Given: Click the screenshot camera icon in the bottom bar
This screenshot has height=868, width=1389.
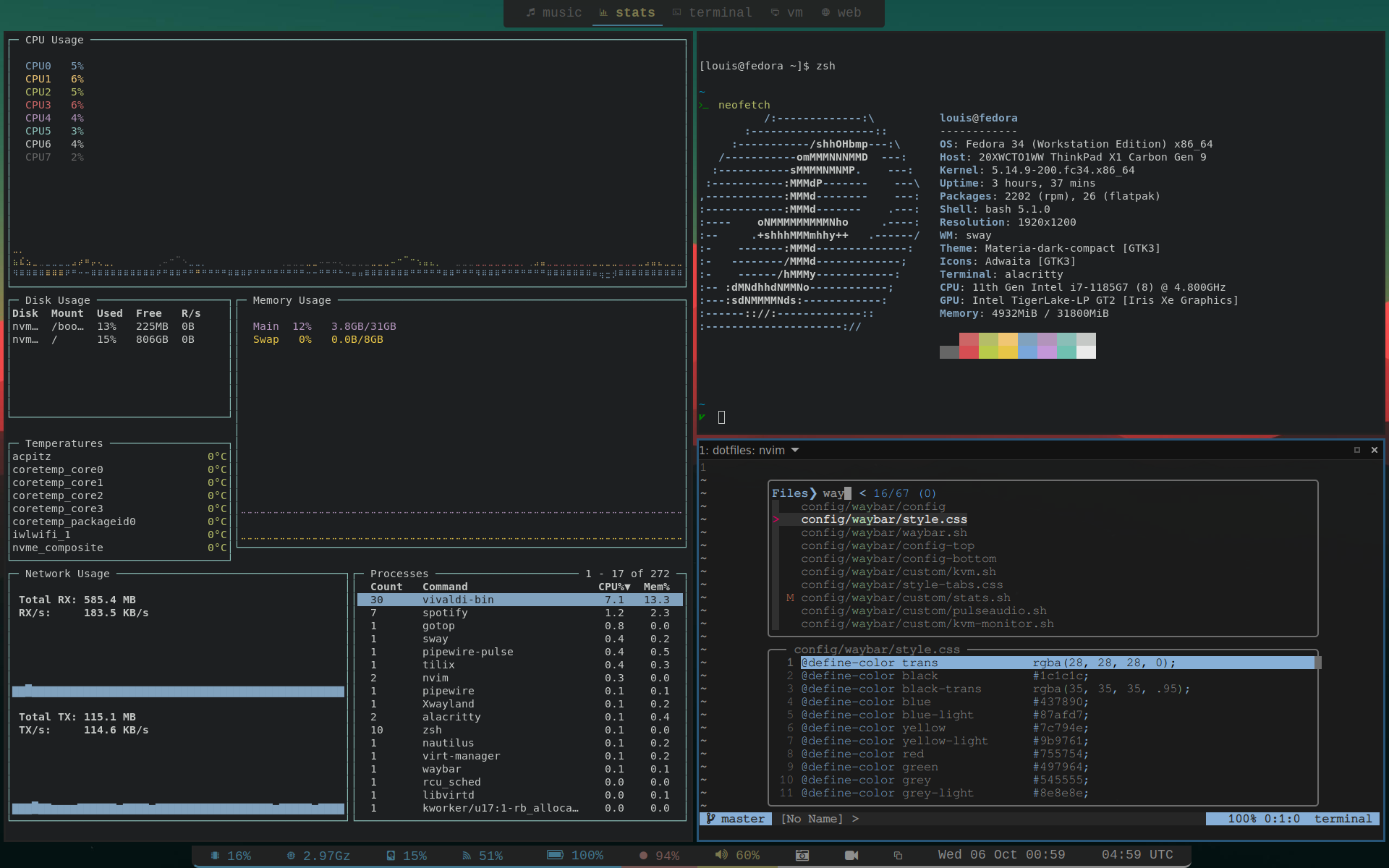Looking at the screenshot, I should tap(802, 855).
